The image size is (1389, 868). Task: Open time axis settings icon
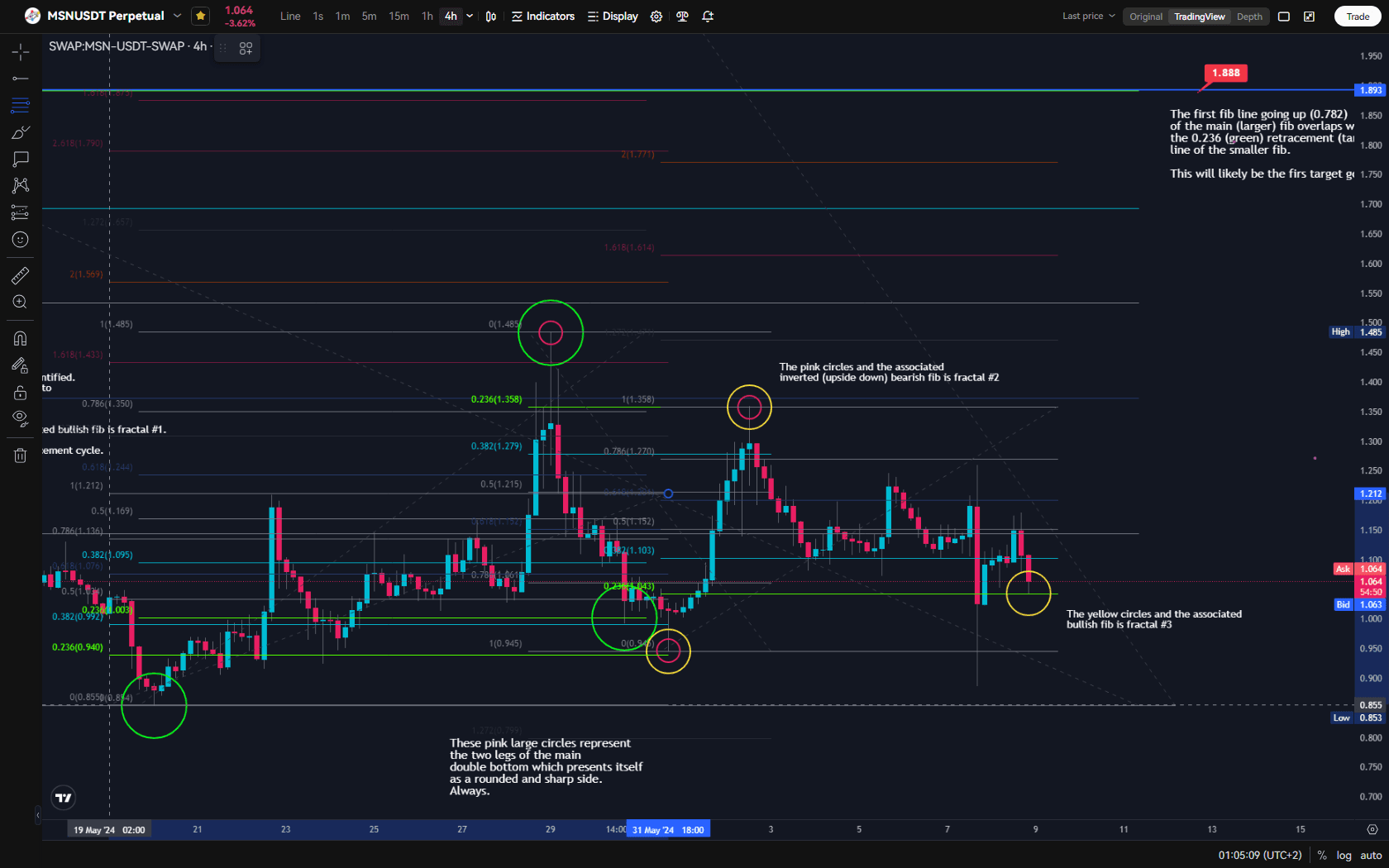[1372, 829]
